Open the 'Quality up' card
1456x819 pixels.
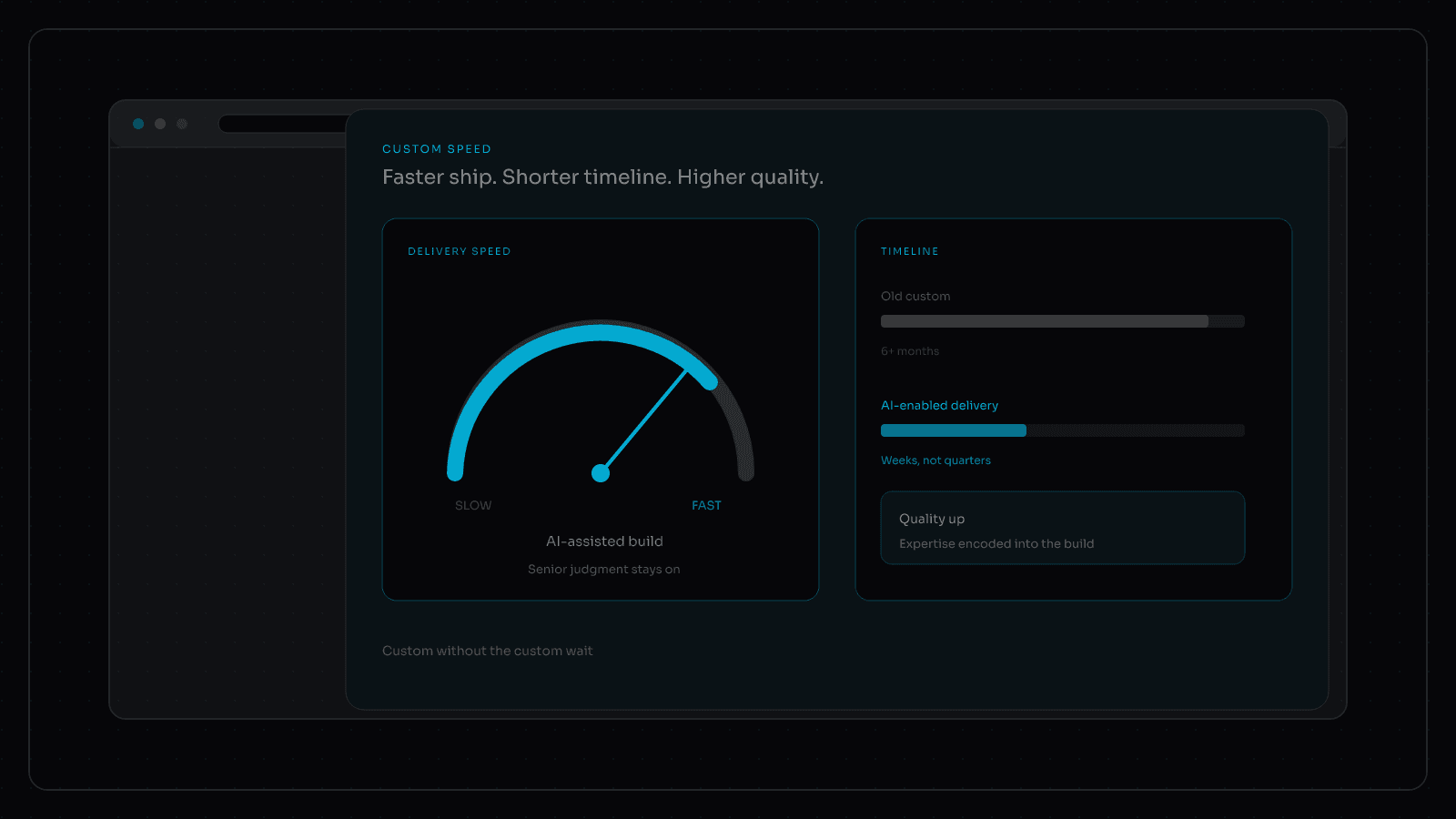pyautogui.click(x=1063, y=528)
